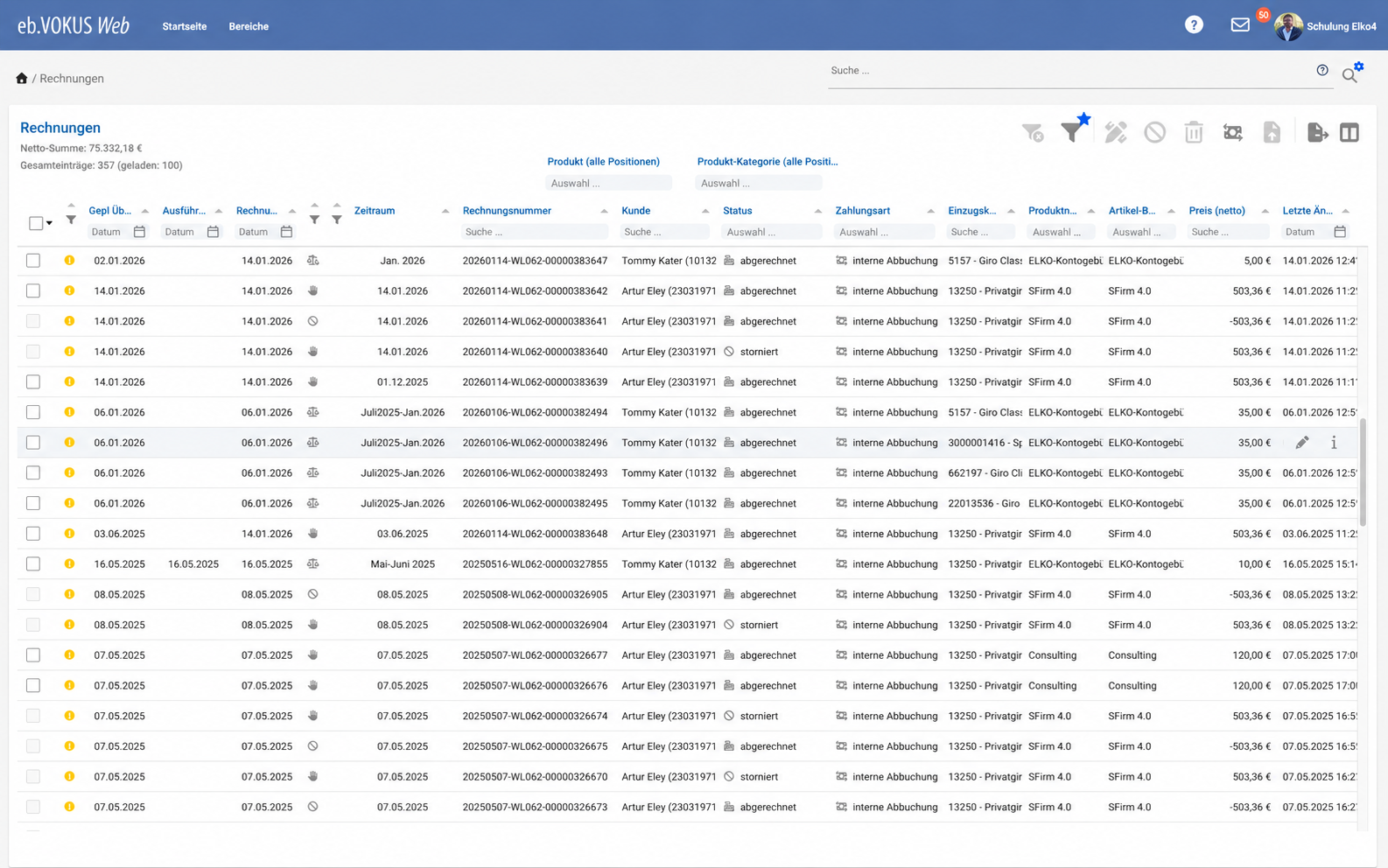The height and width of the screenshot is (868, 1388).
Task: Open saved filter favorites funnel star icon
Action: 1074,129
